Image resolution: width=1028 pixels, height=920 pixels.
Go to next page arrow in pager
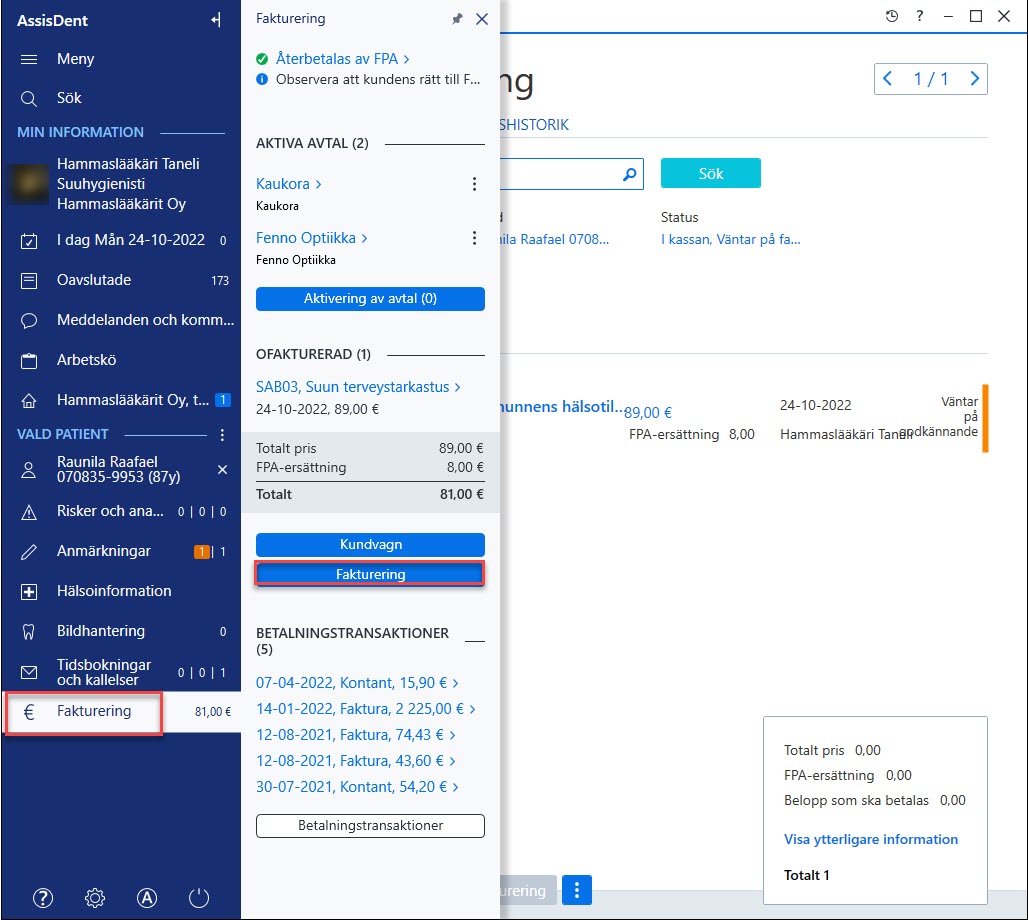tap(974, 79)
